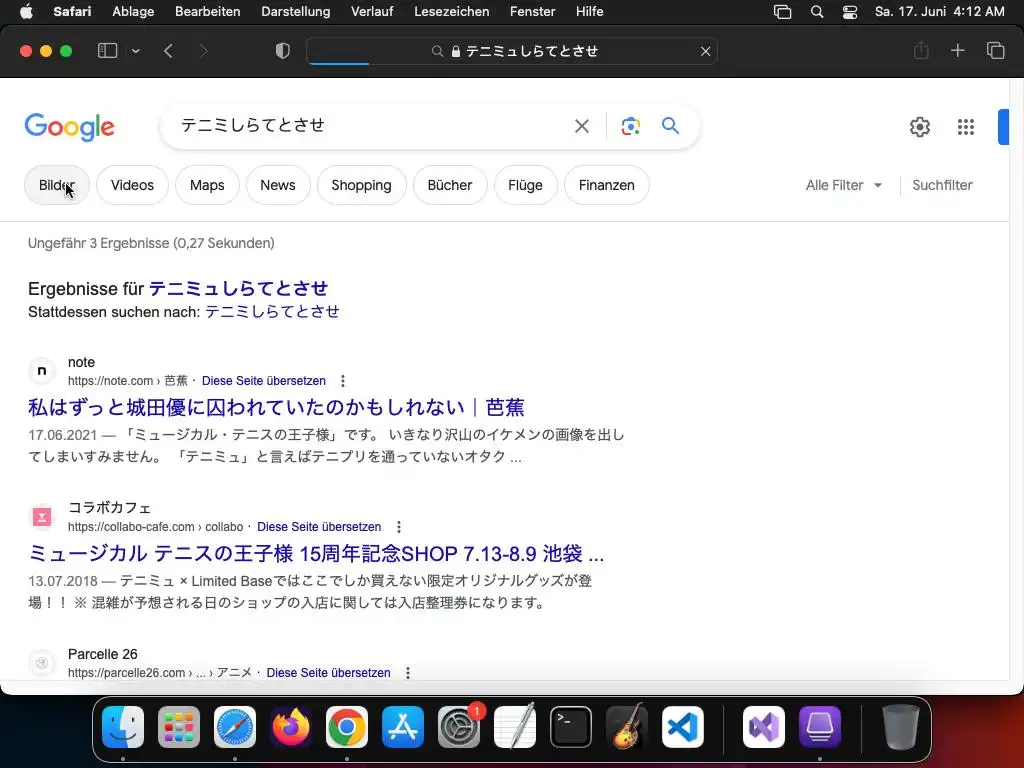Switch to the Bücher tab

tap(450, 185)
